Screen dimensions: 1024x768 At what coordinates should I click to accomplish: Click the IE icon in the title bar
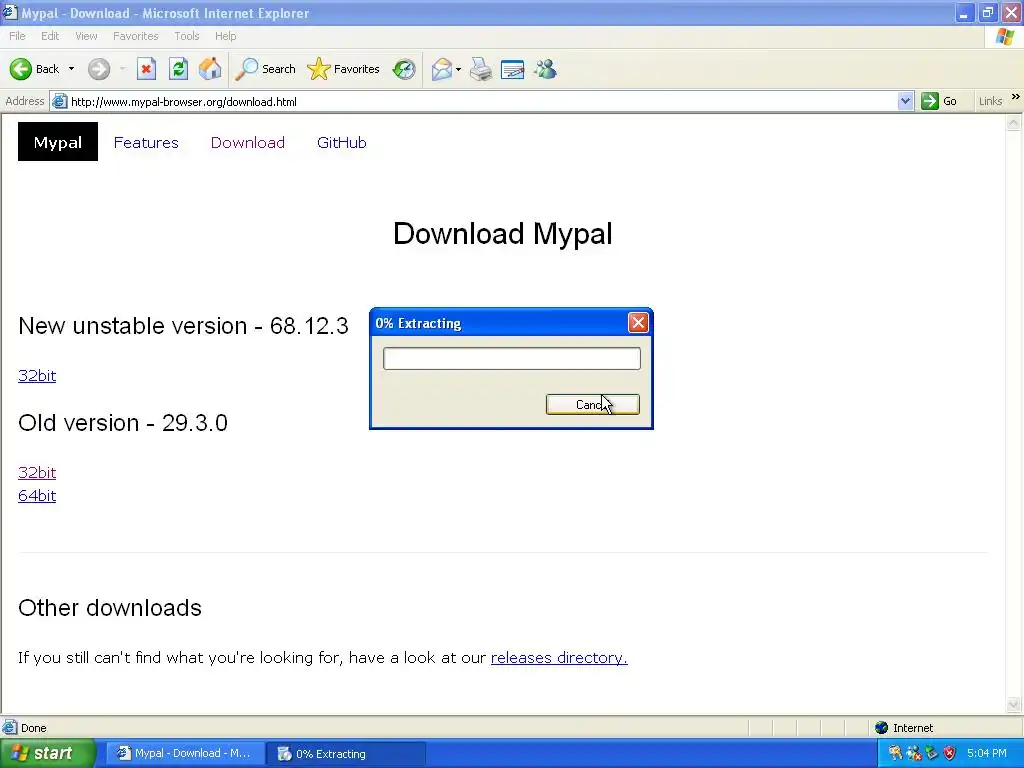coord(10,12)
